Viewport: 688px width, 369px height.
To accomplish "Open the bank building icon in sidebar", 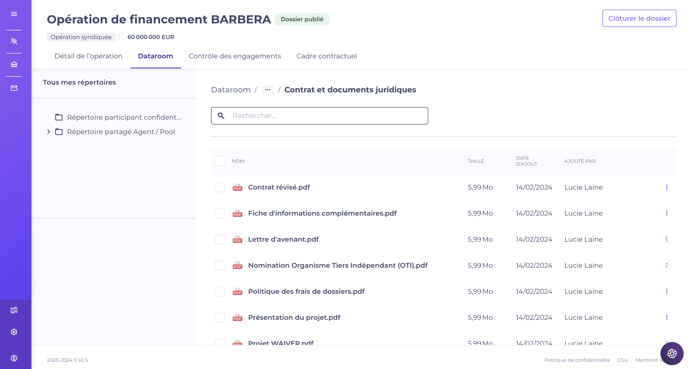I will 14,64.
